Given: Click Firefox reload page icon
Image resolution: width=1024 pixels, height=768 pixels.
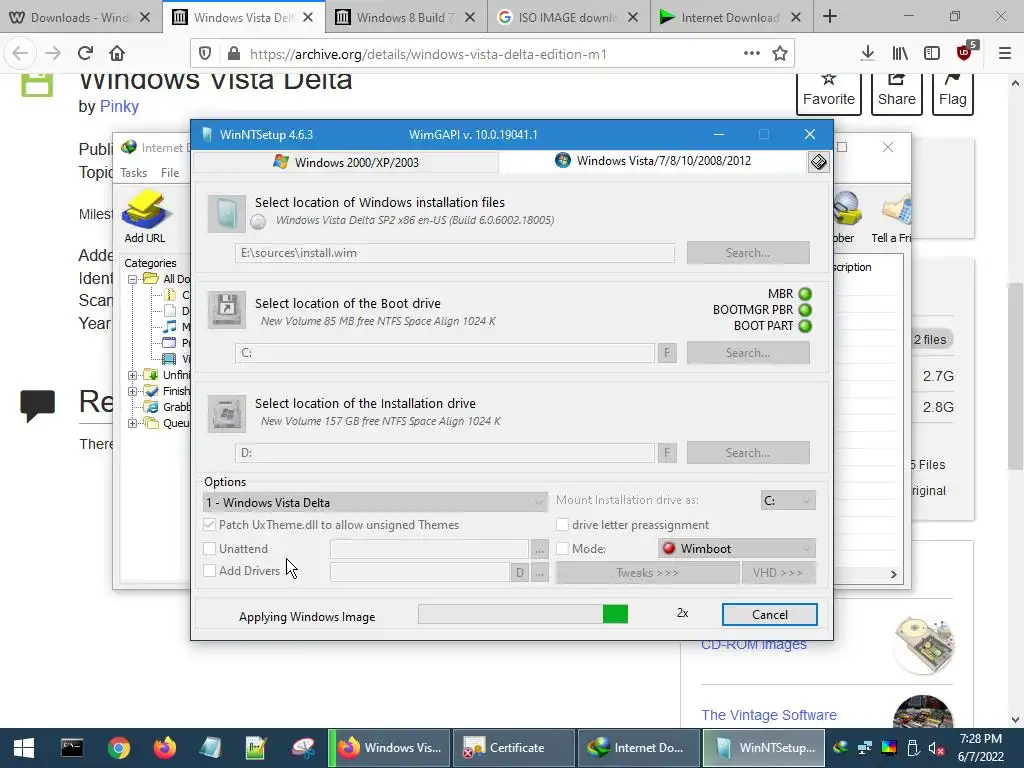Looking at the screenshot, I should point(85,53).
